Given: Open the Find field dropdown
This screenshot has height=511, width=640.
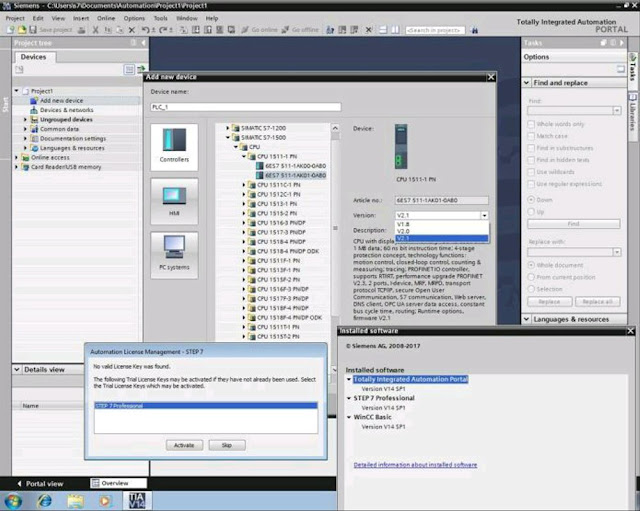Looking at the screenshot, I should [616, 110].
